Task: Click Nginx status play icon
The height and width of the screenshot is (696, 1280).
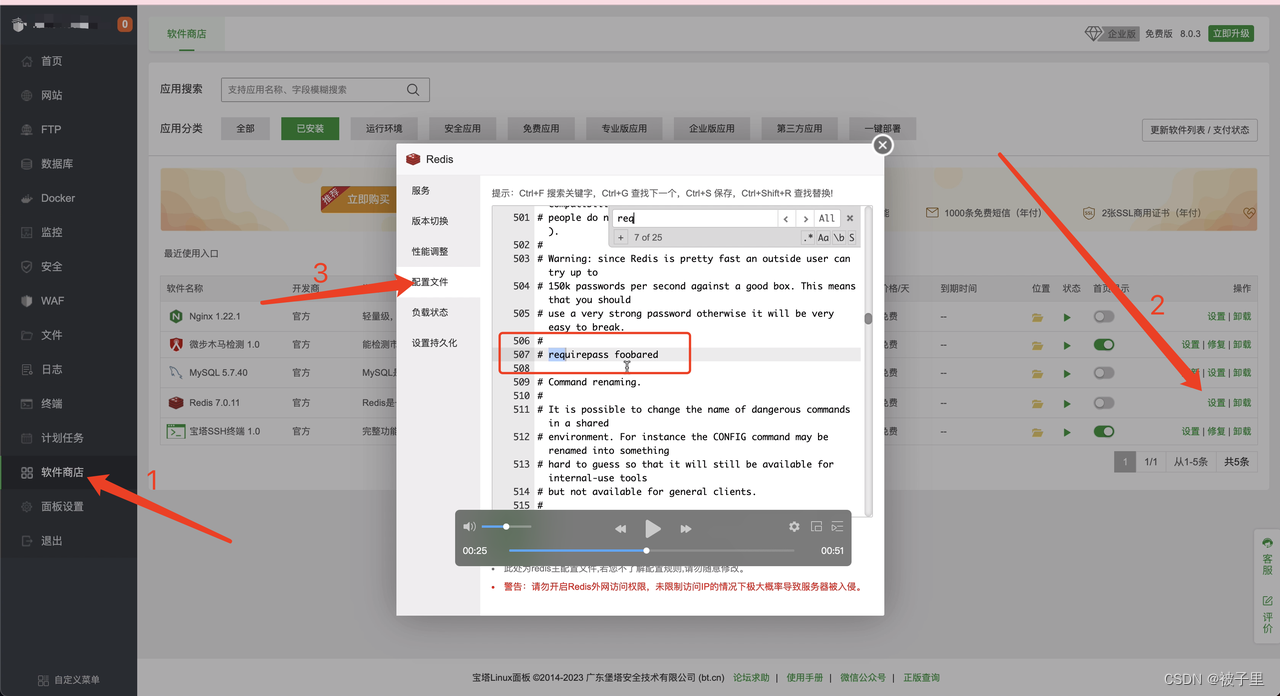Action: [1067, 317]
